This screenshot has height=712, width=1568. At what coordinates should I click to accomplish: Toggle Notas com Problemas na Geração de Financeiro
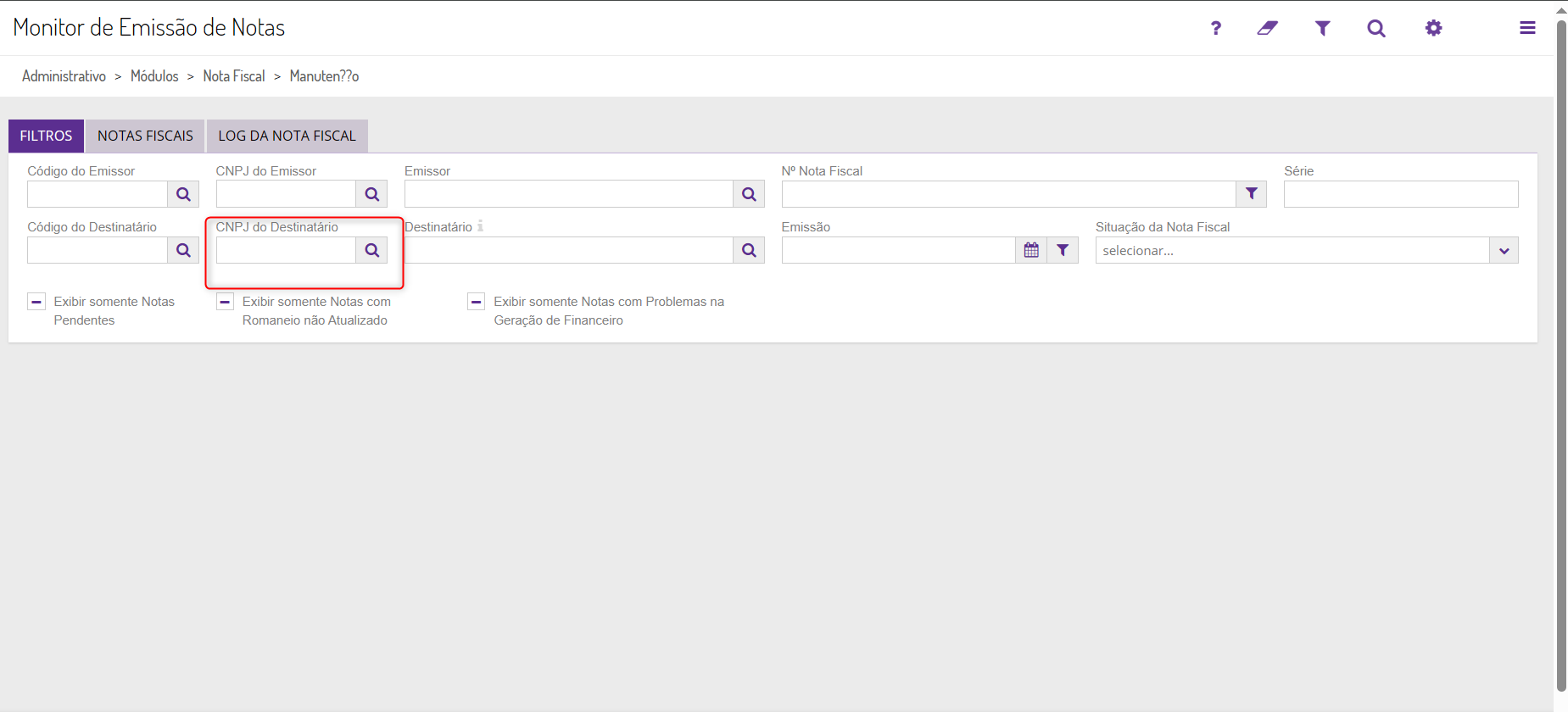[477, 302]
